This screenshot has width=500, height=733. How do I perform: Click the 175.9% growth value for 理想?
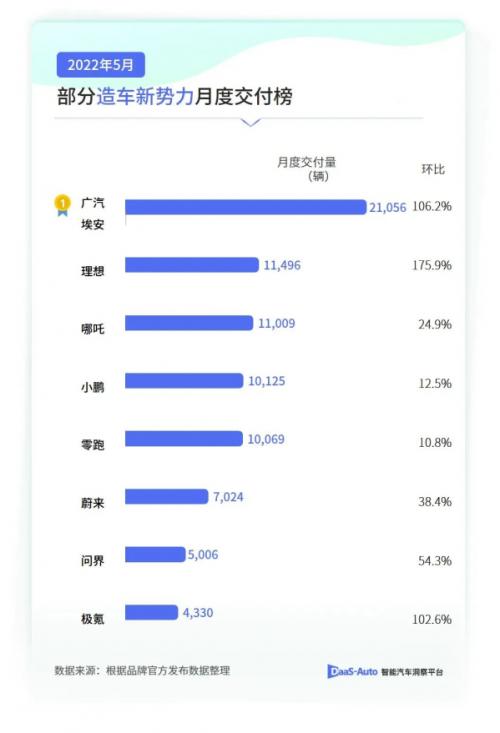click(x=432, y=266)
